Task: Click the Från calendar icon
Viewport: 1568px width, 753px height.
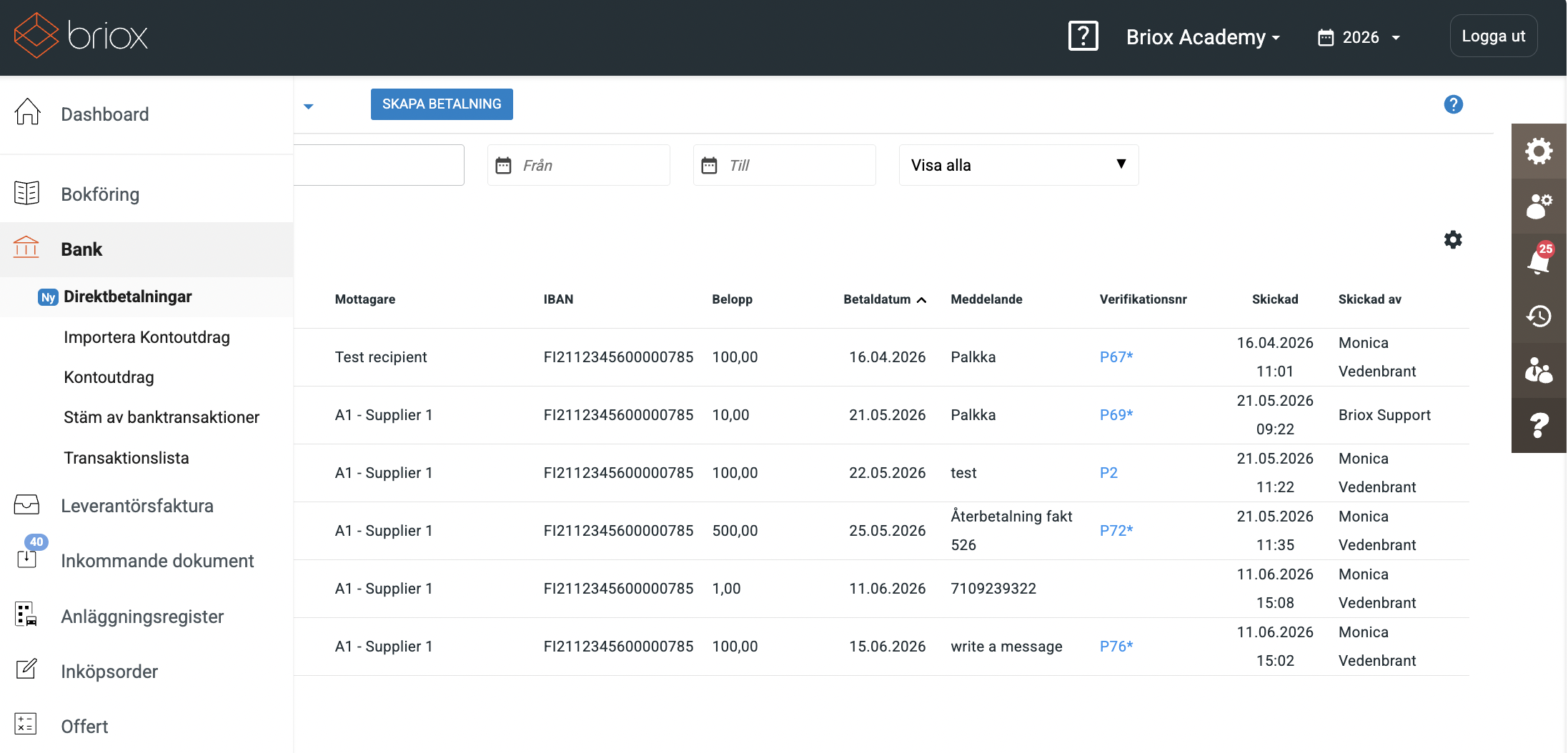Action: coord(503,165)
